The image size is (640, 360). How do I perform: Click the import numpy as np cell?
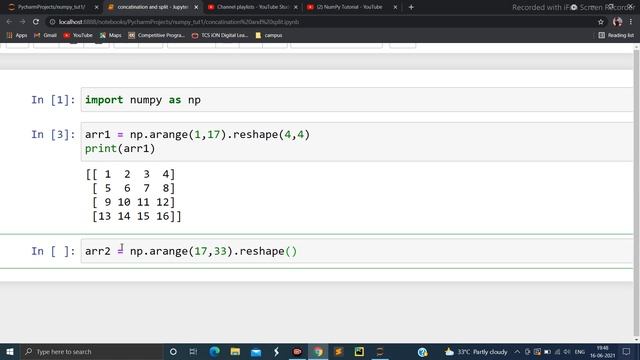click(357, 100)
